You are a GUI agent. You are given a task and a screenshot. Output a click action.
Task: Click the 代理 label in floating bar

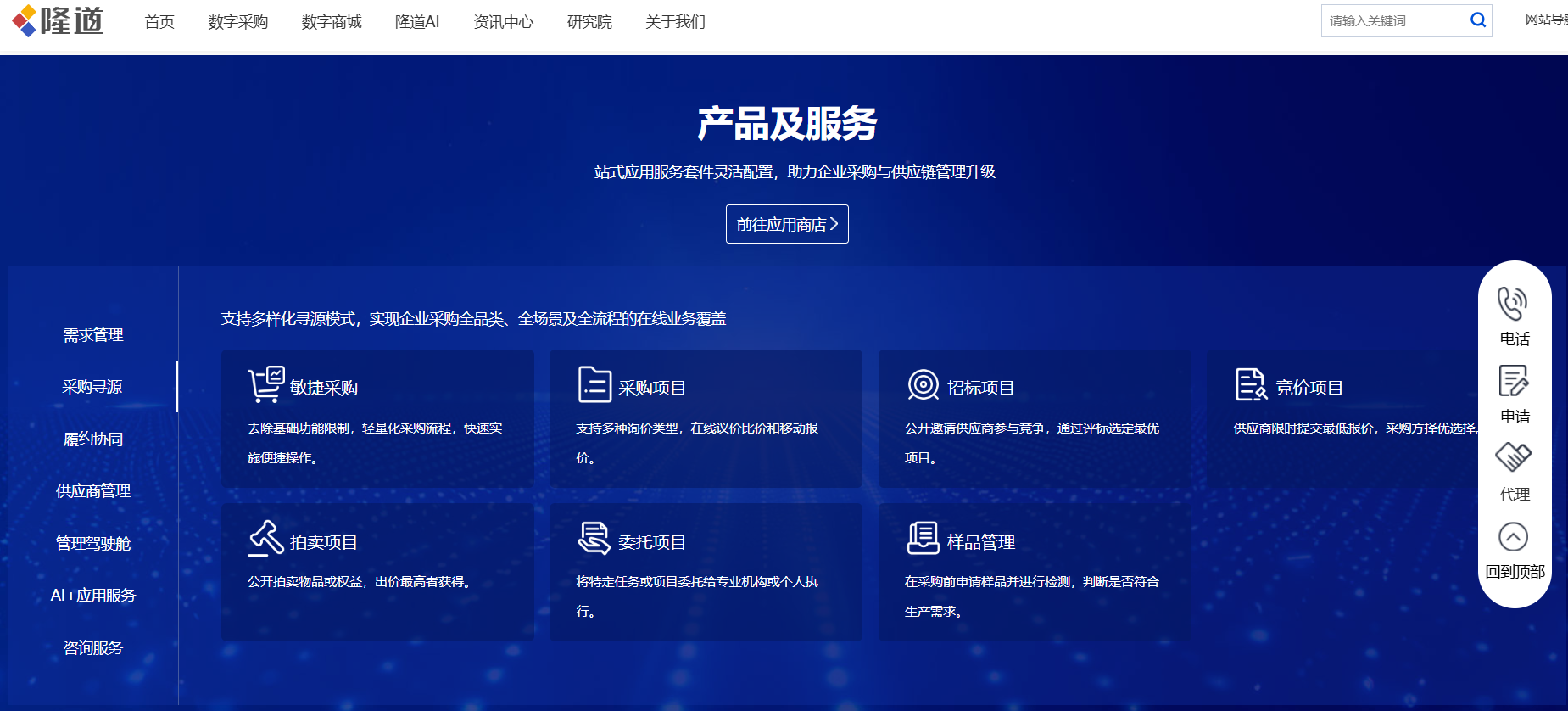point(1515,495)
